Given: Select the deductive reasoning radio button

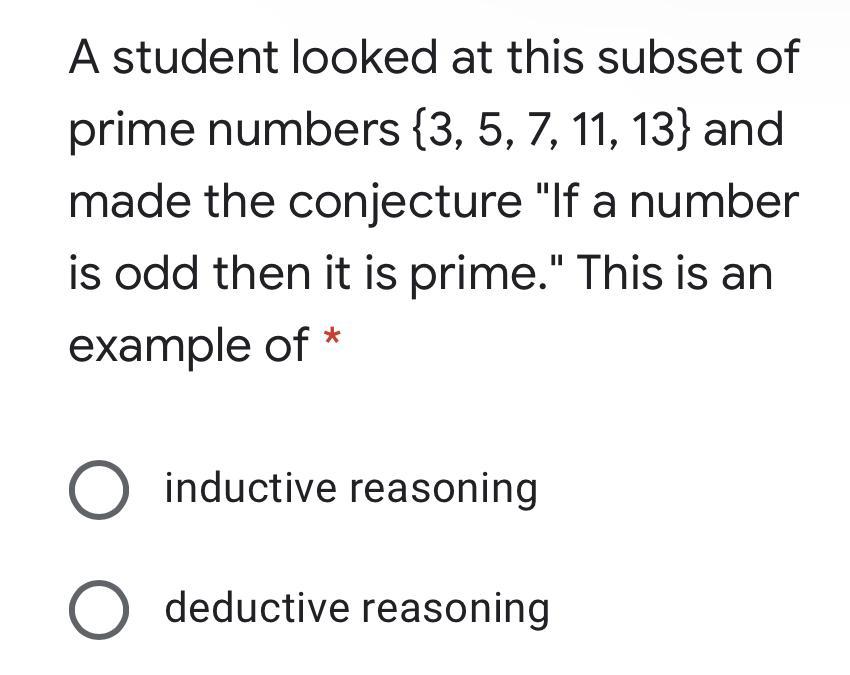Looking at the screenshot, I should (x=98, y=609).
